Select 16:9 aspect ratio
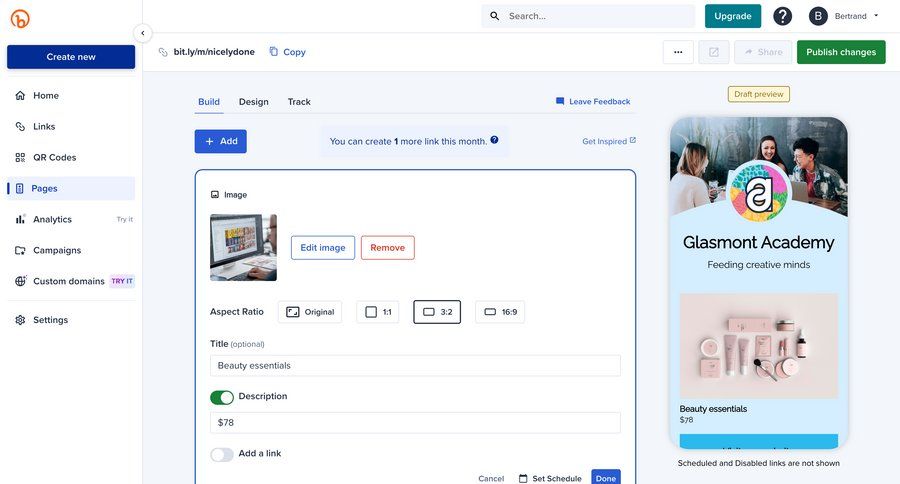The image size is (900, 484). (500, 312)
